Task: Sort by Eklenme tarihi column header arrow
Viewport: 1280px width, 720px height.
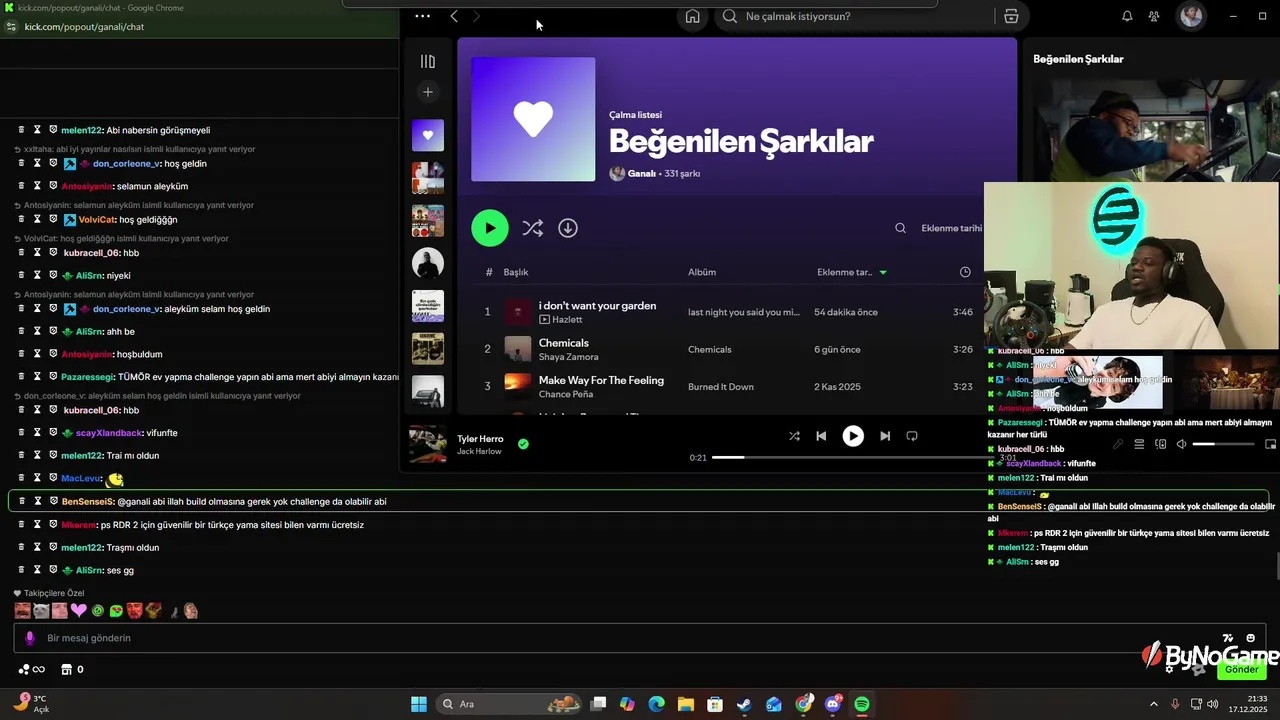Action: click(x=882, y=272)
